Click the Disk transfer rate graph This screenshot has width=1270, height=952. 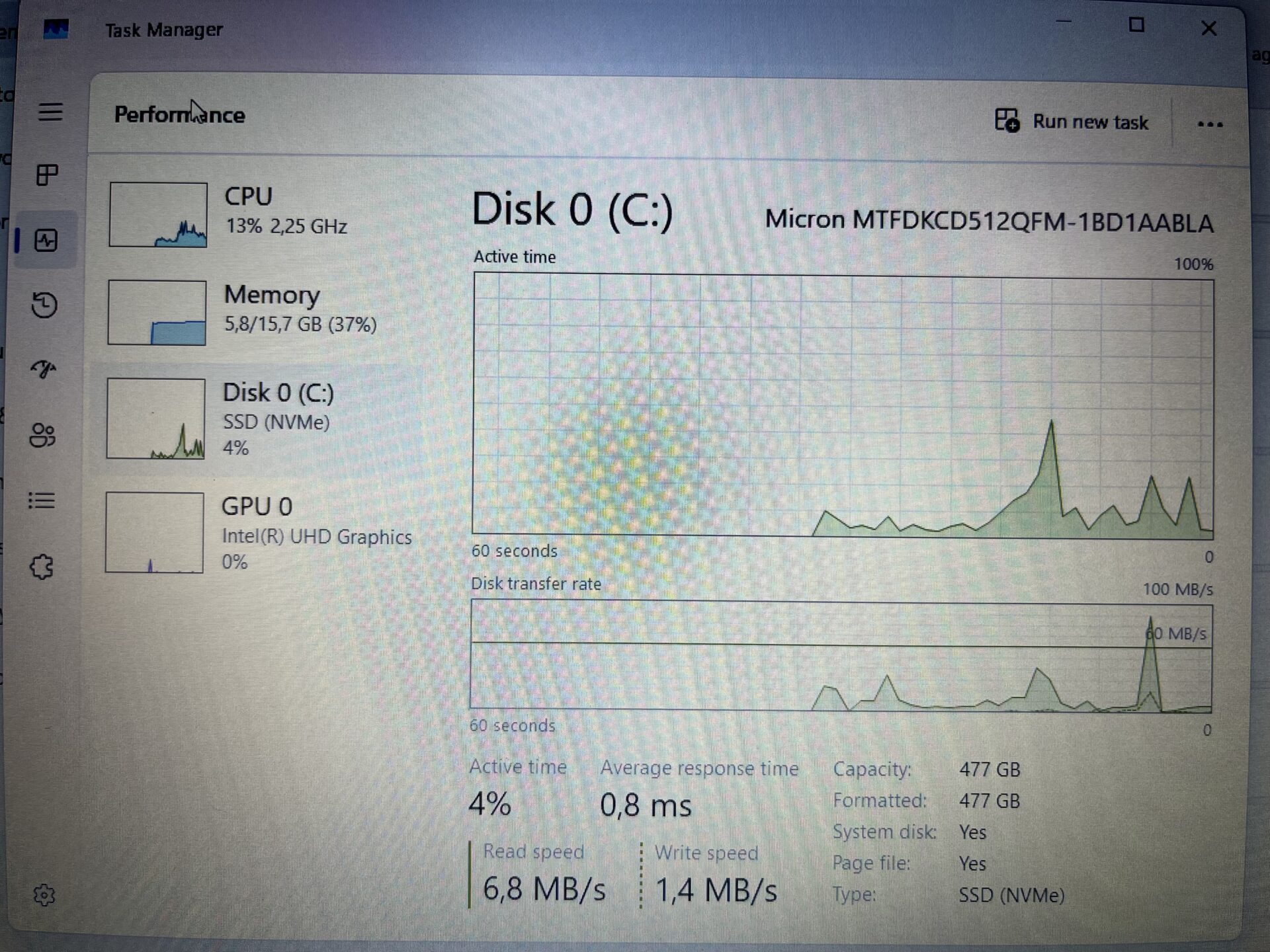(841, 656)
